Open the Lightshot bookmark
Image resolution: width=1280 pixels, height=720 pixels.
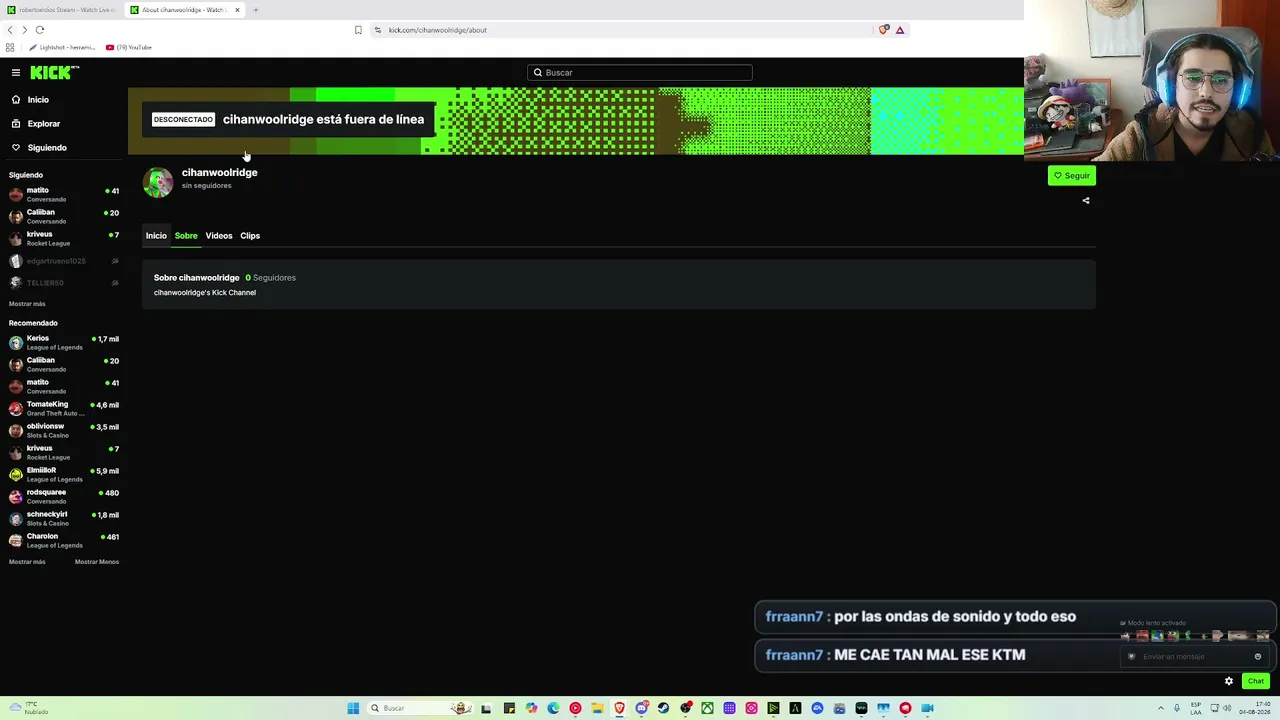click(x=62, y=47)
